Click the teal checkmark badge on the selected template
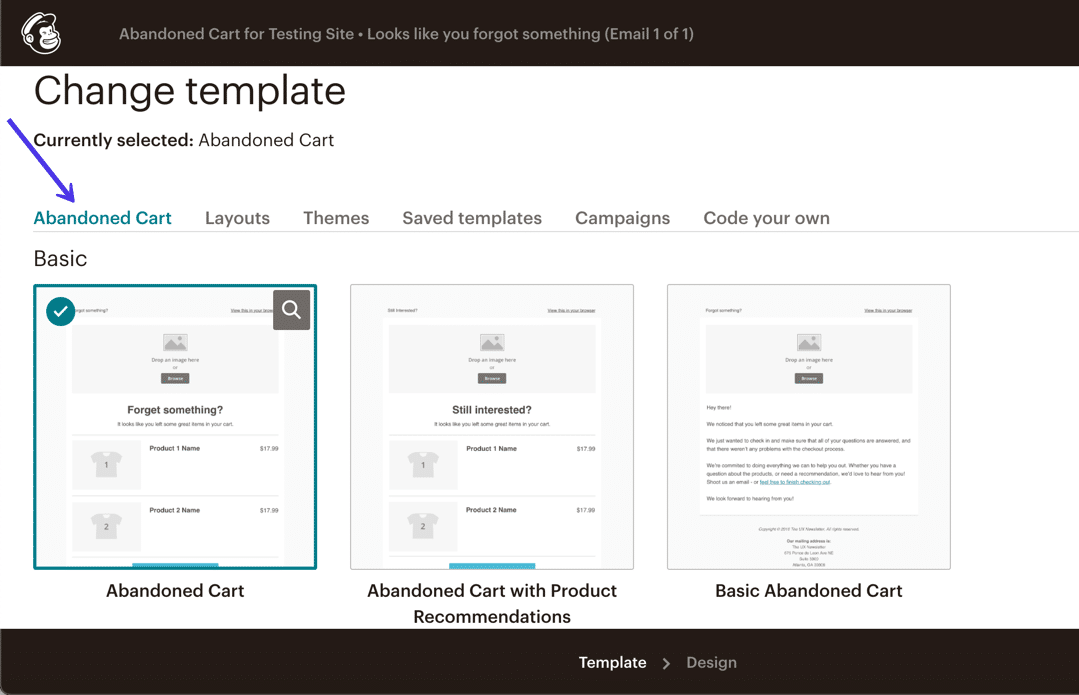1079x695 pixels. (60, 311)
